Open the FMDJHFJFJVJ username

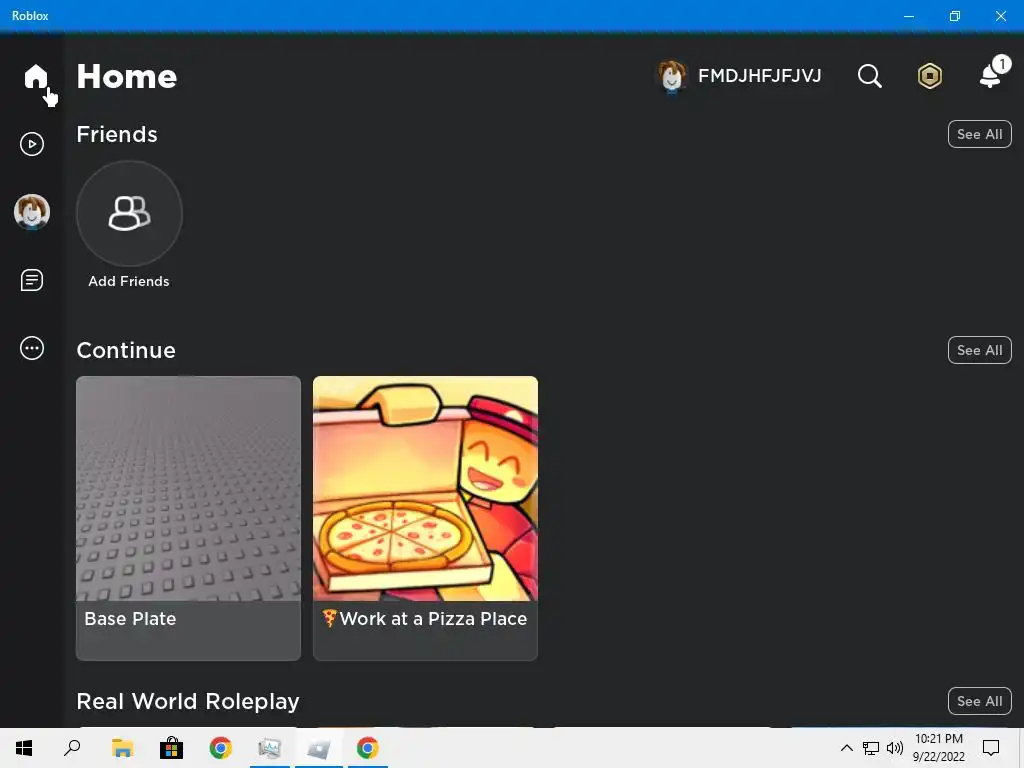click(x=760, y=76)
